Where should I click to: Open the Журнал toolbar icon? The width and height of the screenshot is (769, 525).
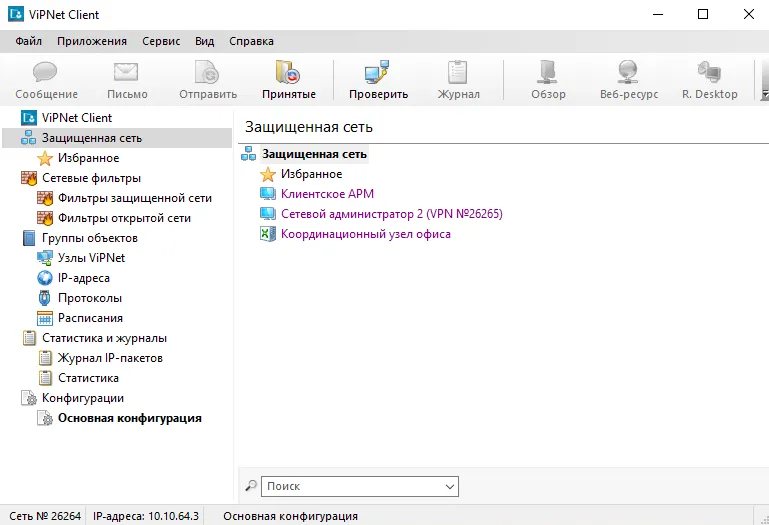point(458,73)
